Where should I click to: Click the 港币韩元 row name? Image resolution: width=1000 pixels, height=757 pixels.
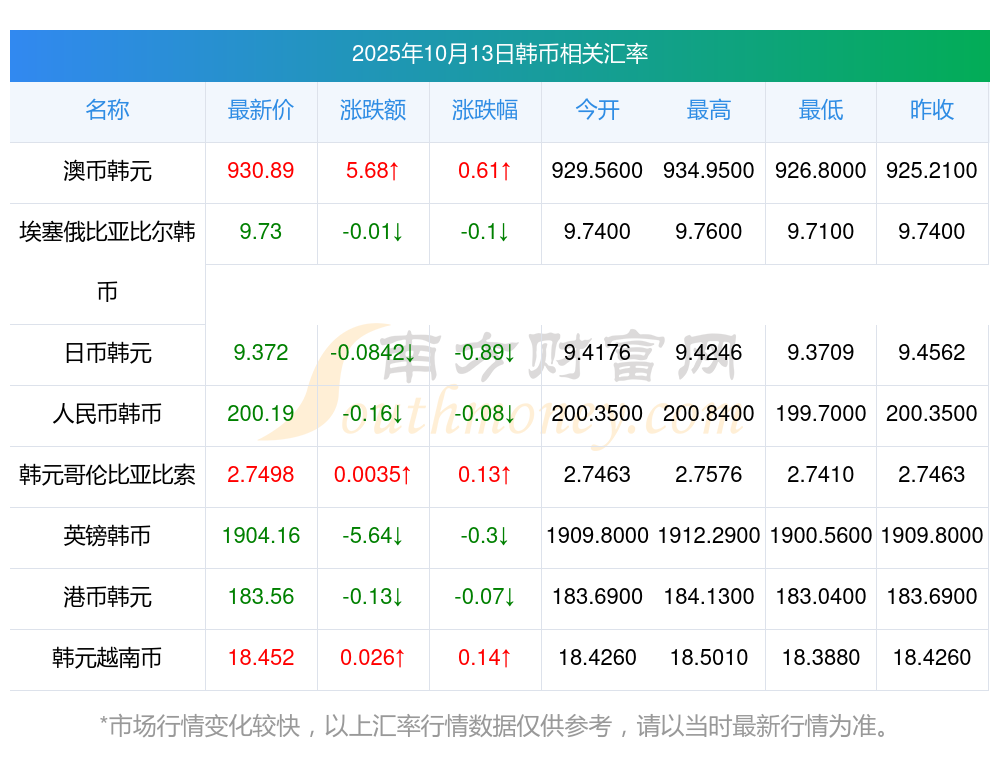(x=107, y=597)
